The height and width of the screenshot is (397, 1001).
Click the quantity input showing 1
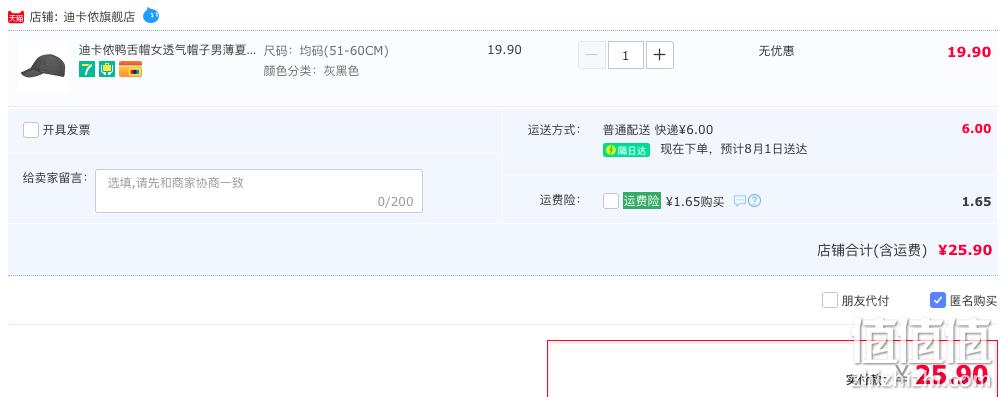click(x=626, y=55)
